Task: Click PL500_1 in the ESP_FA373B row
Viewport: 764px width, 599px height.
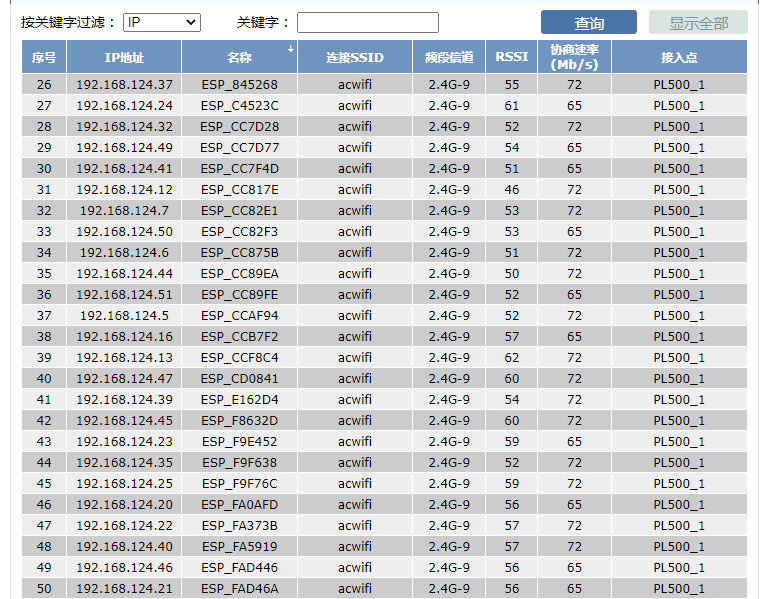Action: (679, 526)
